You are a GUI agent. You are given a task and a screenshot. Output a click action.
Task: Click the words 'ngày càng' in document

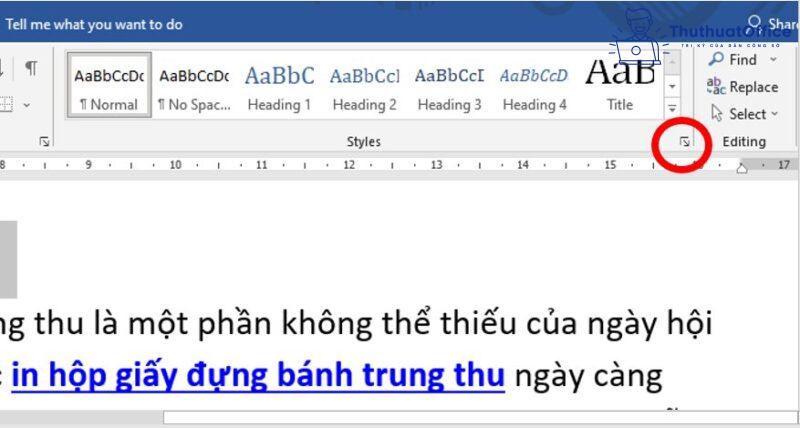point(588,377)
